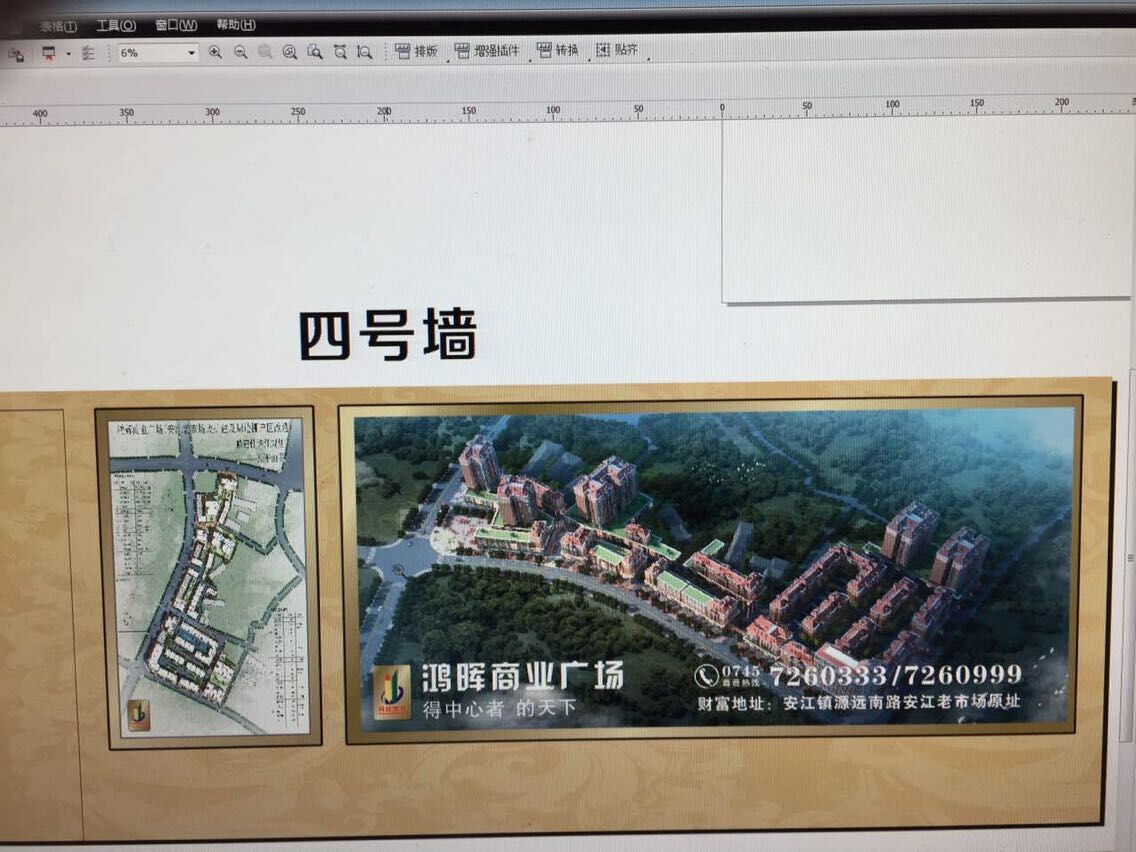Open the 6% zoom level dropdown
This screenshot has height=852, width=1136.
(191, 53)
